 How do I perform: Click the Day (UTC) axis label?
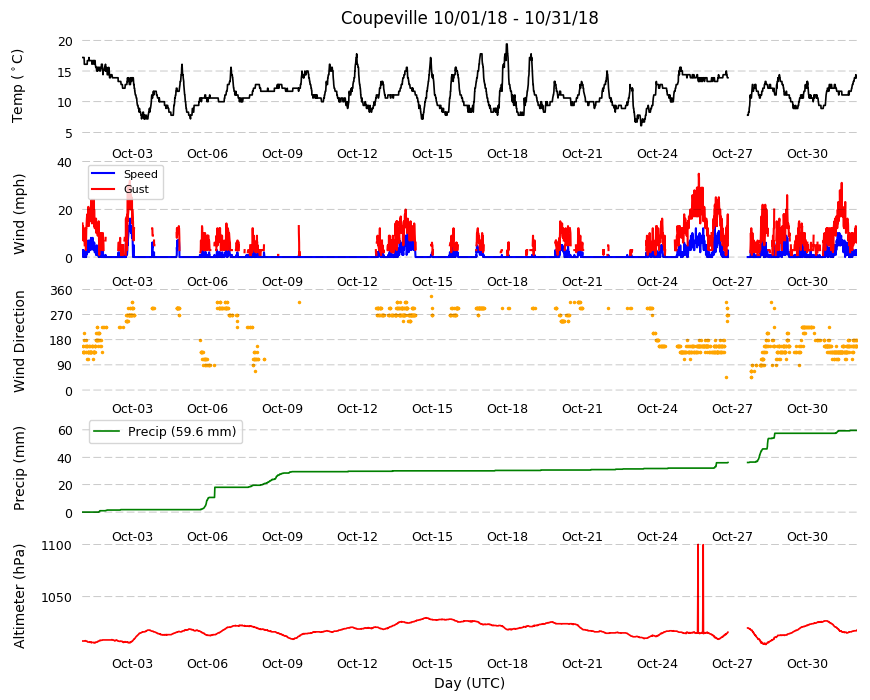click(469, 683)
